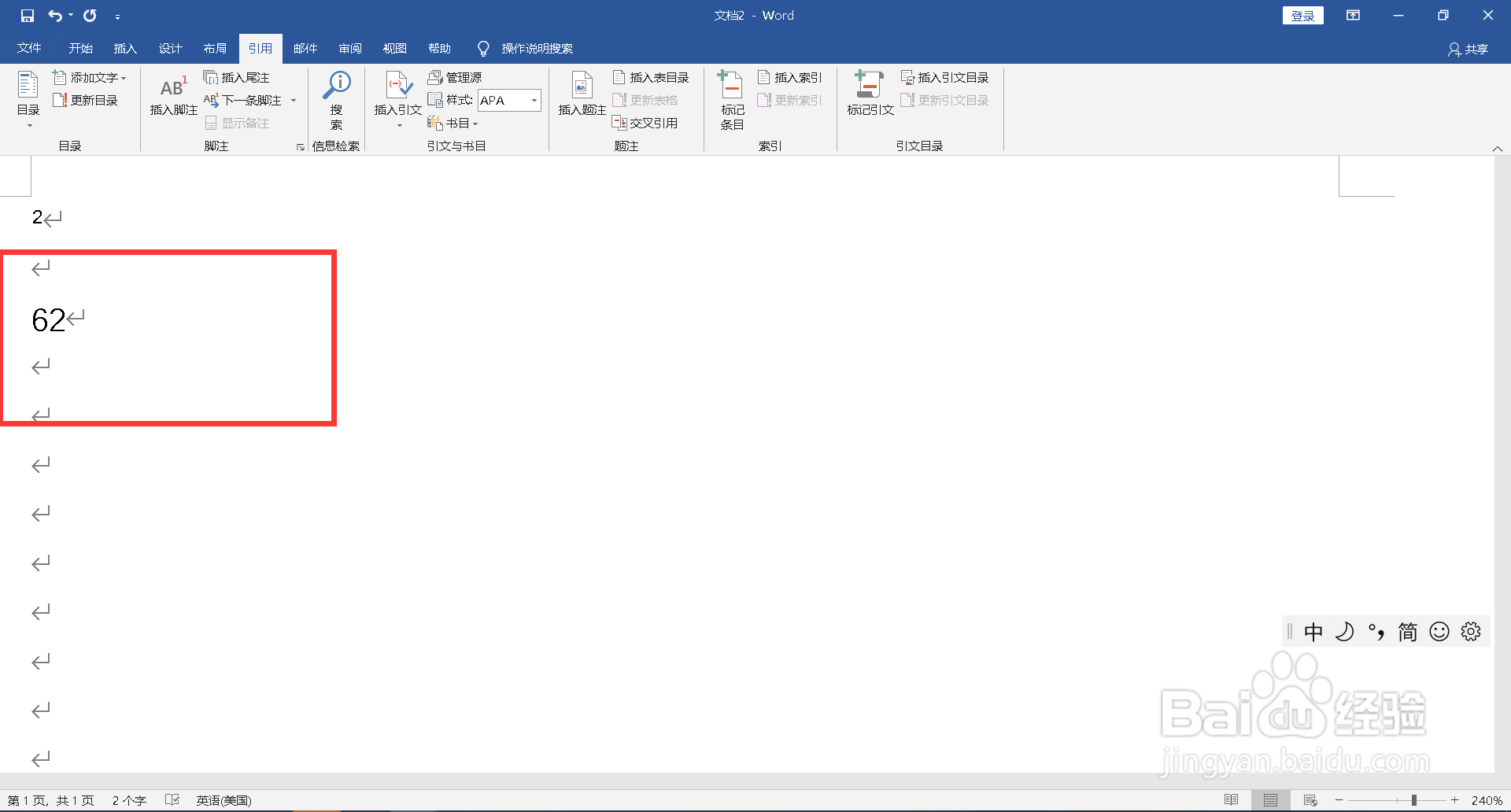Click 交叉引用 cross-reference button
This screenshot has width=1511, height=812.
point(645,123)
